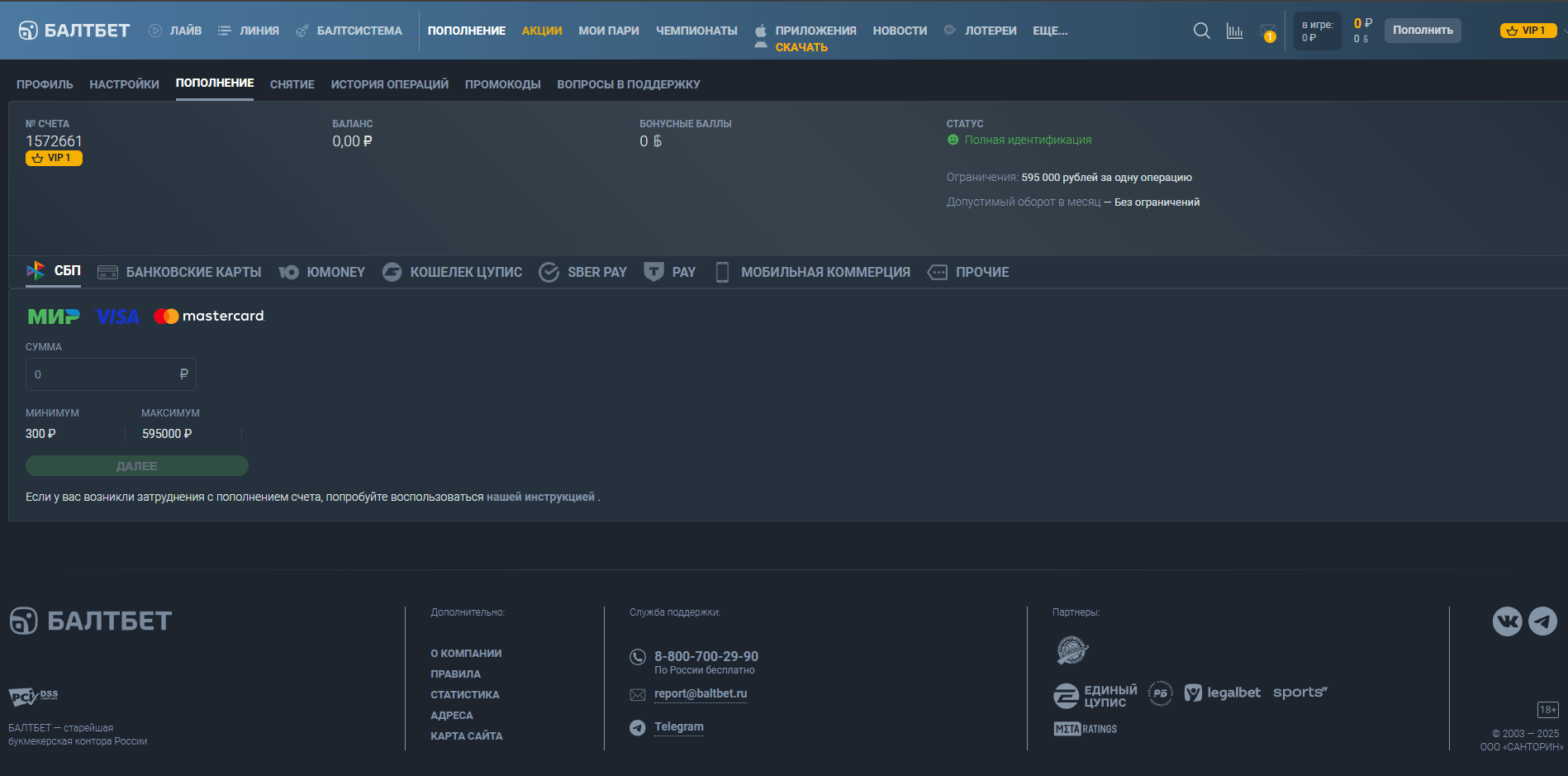Click the yellow VIP 1 header badge
The width and height of the screenshot is (1568, 776).
(x=1528, y=31)
